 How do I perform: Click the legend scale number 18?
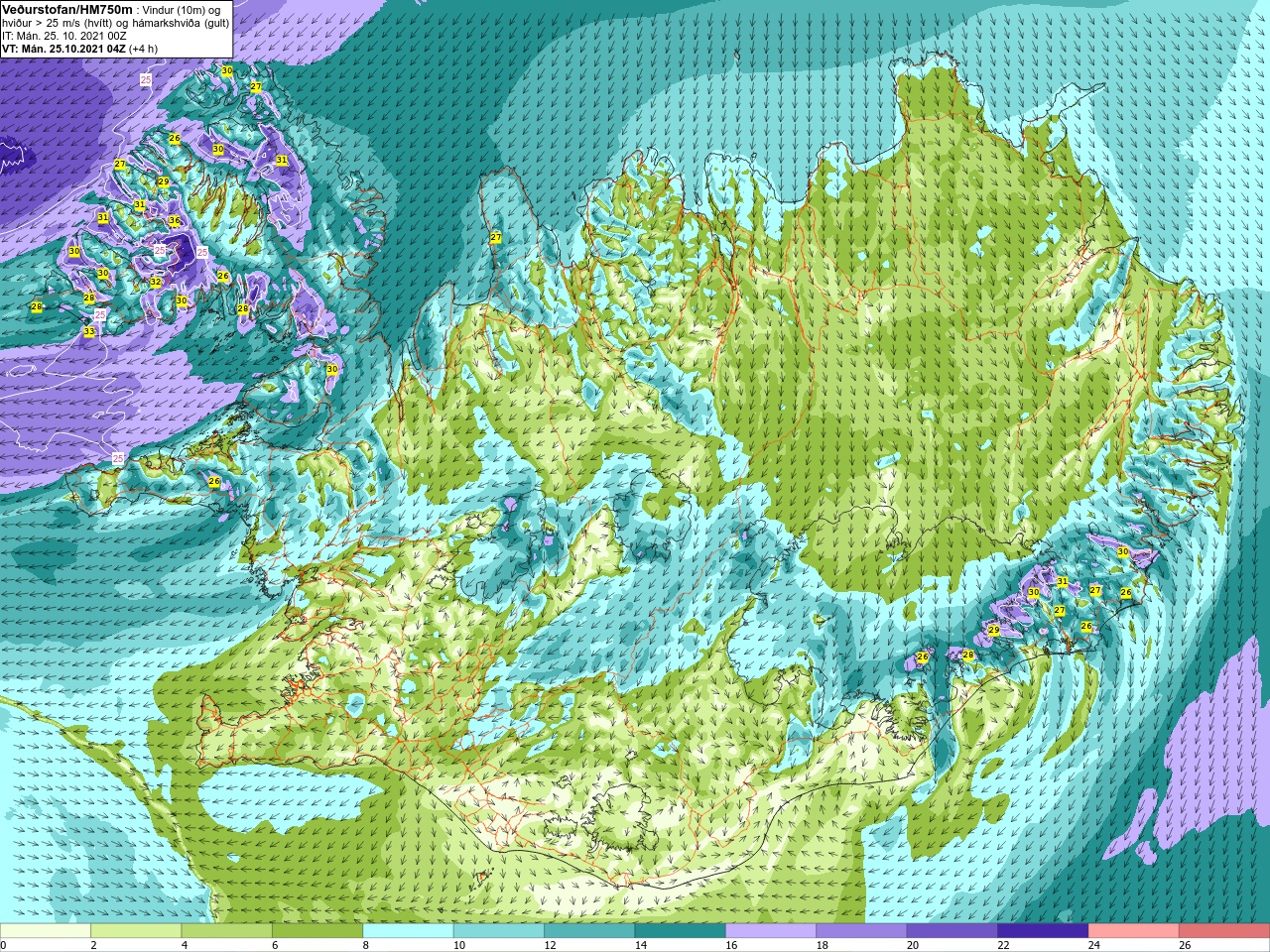[x=823, y=945]
